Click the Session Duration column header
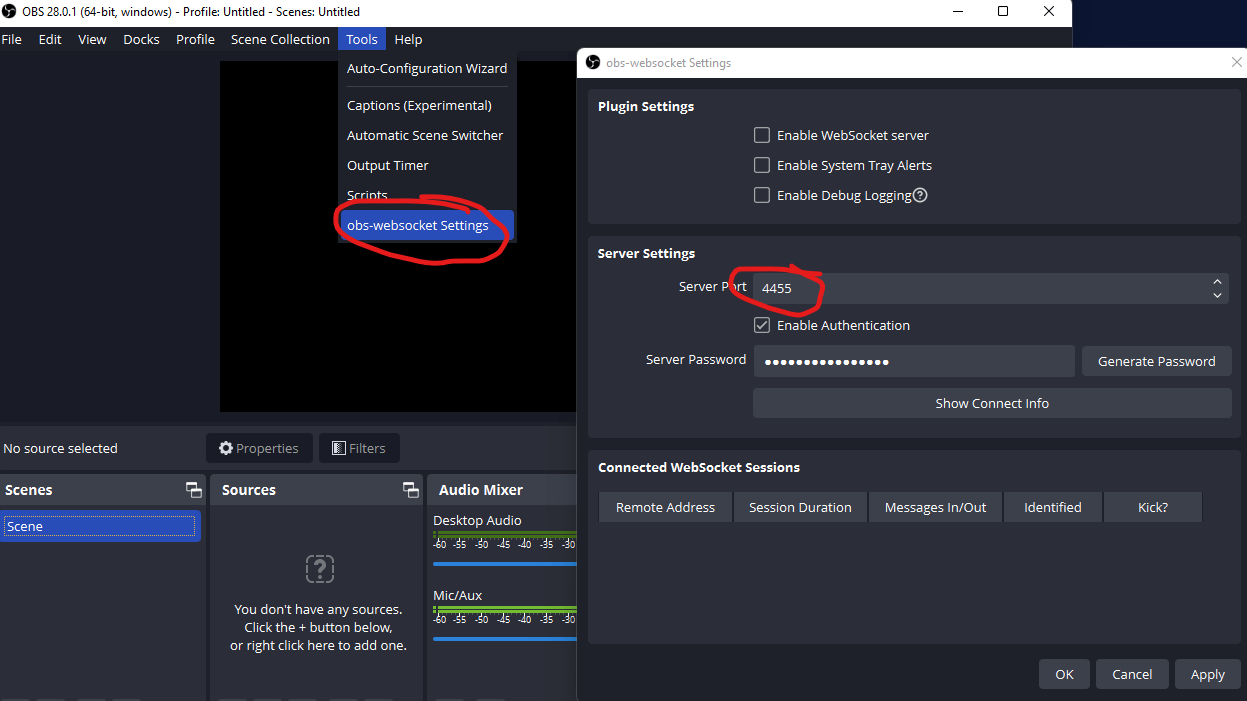The image size is (1247, 701). 800,507
